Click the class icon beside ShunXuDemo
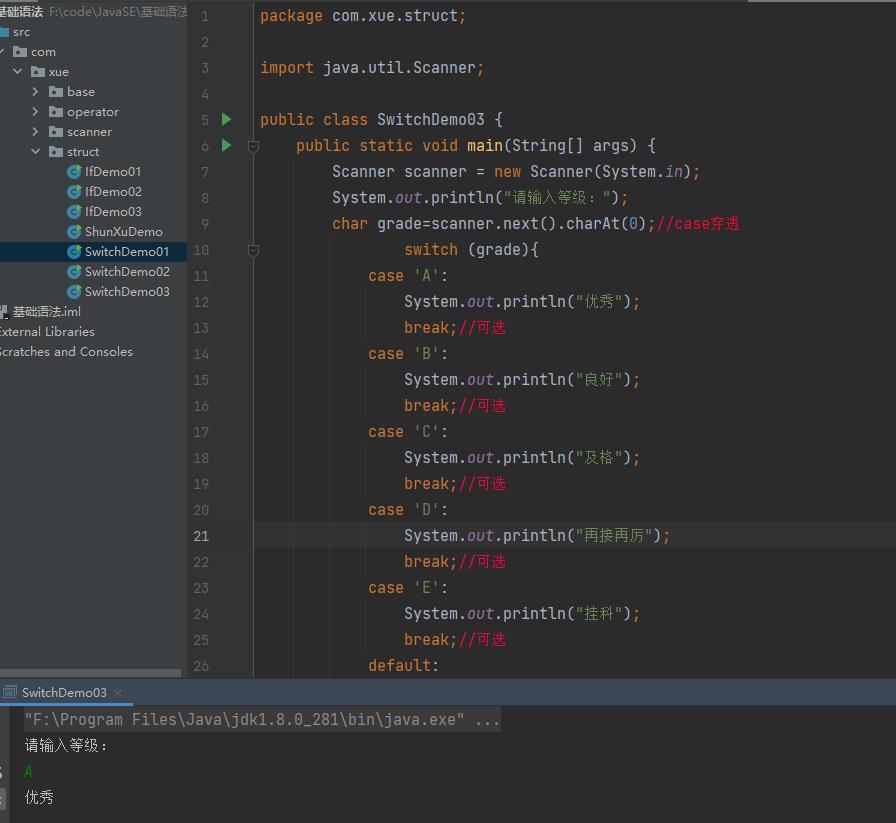Image resolution: width=896 pixels, height=823 pixels. click(74, 231)
